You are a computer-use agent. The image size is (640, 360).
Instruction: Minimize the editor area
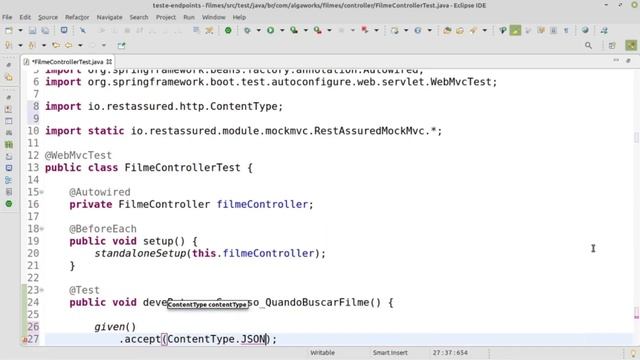click(x=616, y=60)
